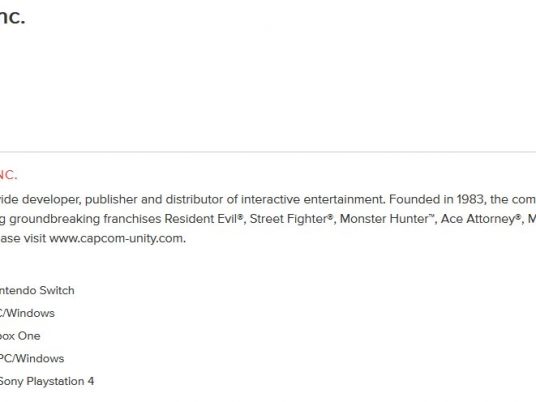This screenshot has width=536, height=402.
Task: Click the word "visit" before the URL
Action: [35, 238]
